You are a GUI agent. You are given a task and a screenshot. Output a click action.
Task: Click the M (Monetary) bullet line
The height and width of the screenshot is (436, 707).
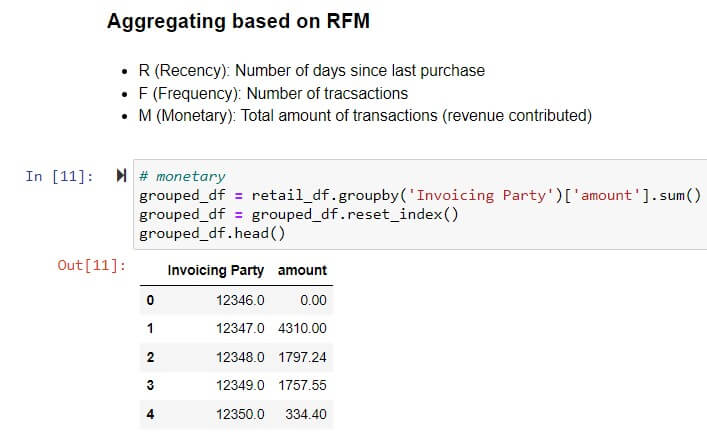click(x=365, y=116)
